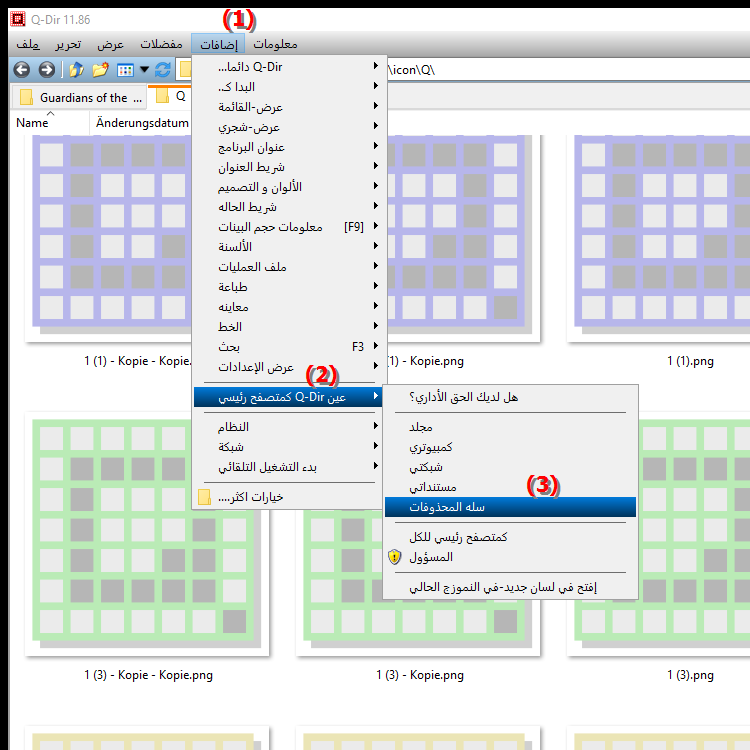
Task: Choose مجلد in the submenu
Action: click(x=510, y=427)
